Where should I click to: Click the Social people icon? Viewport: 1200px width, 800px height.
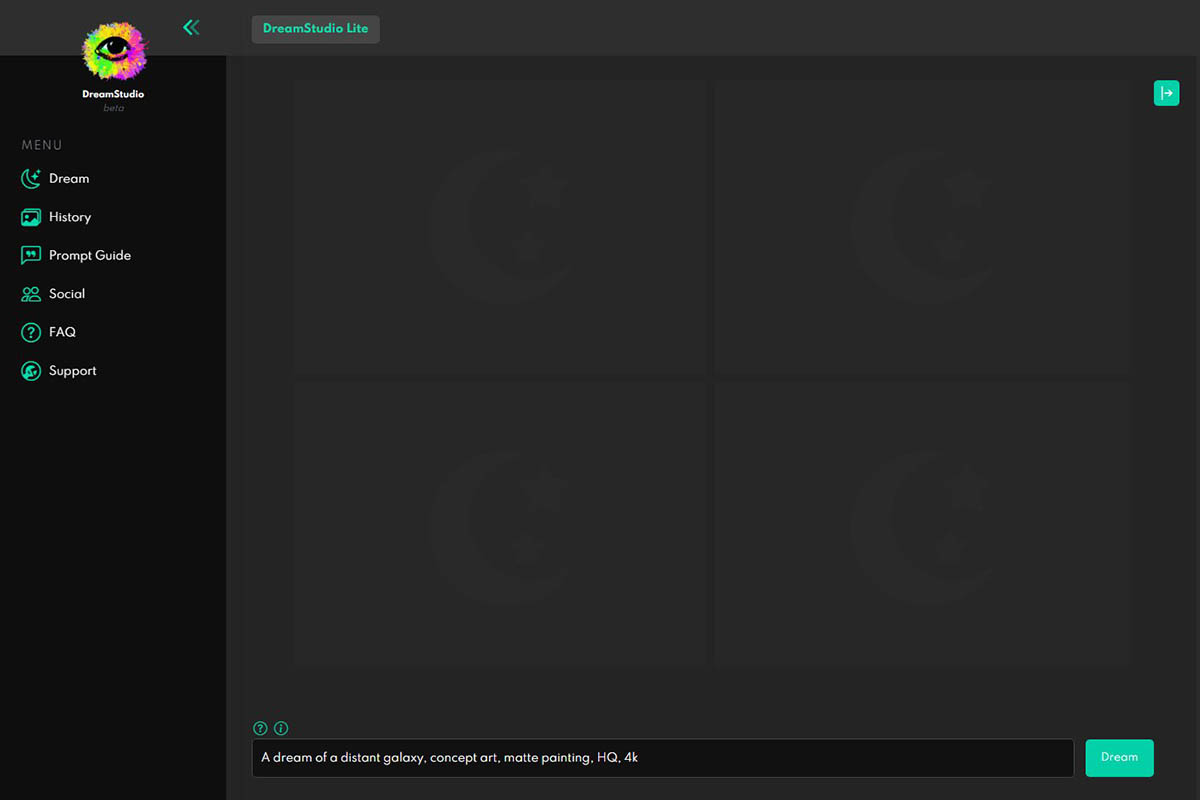point(31,294)
